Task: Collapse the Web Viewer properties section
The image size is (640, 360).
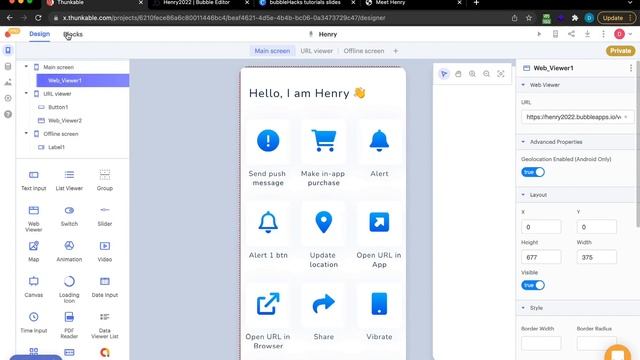Action: [x=524, y=85]
